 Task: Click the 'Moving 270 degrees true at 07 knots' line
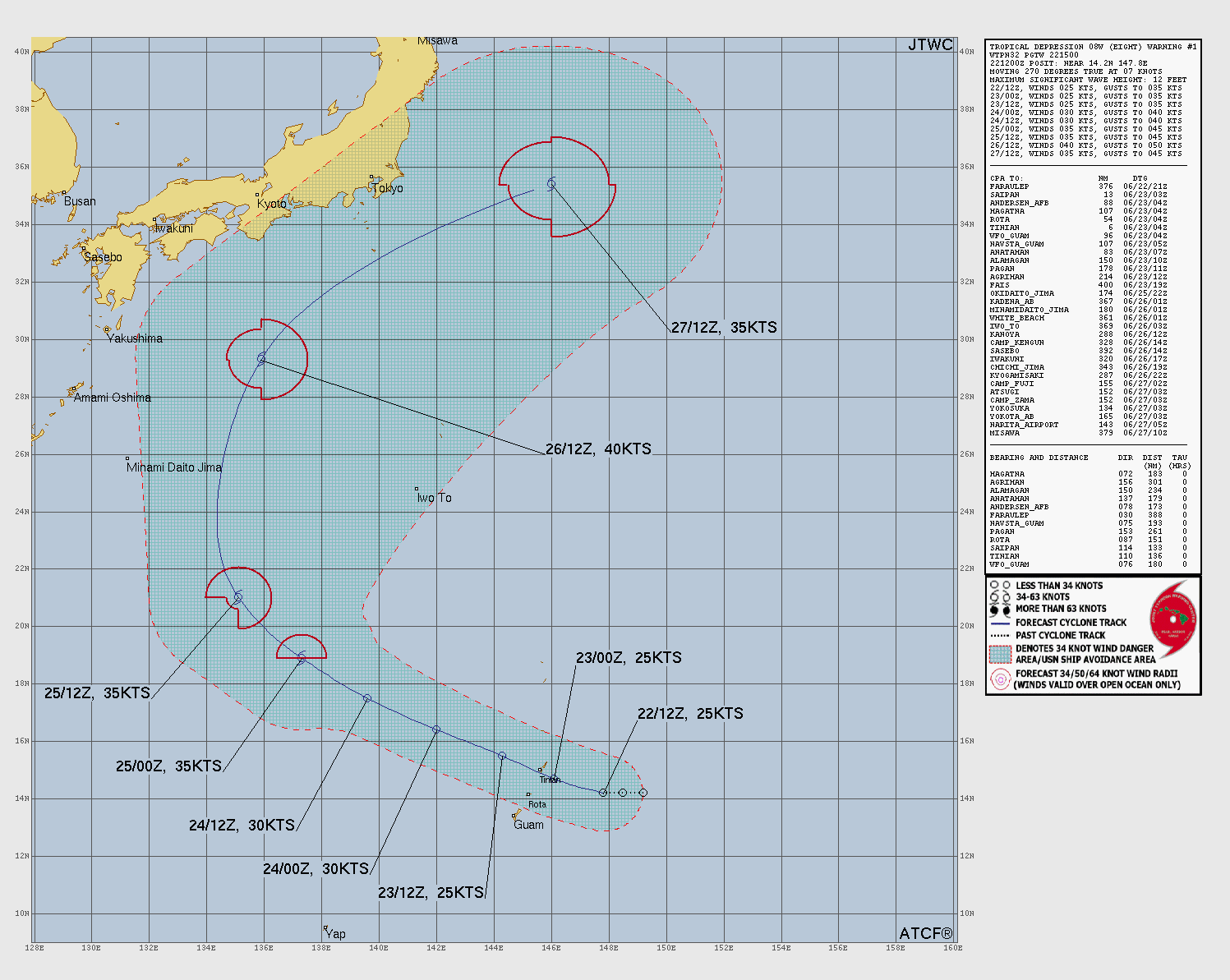point(1076,71)
